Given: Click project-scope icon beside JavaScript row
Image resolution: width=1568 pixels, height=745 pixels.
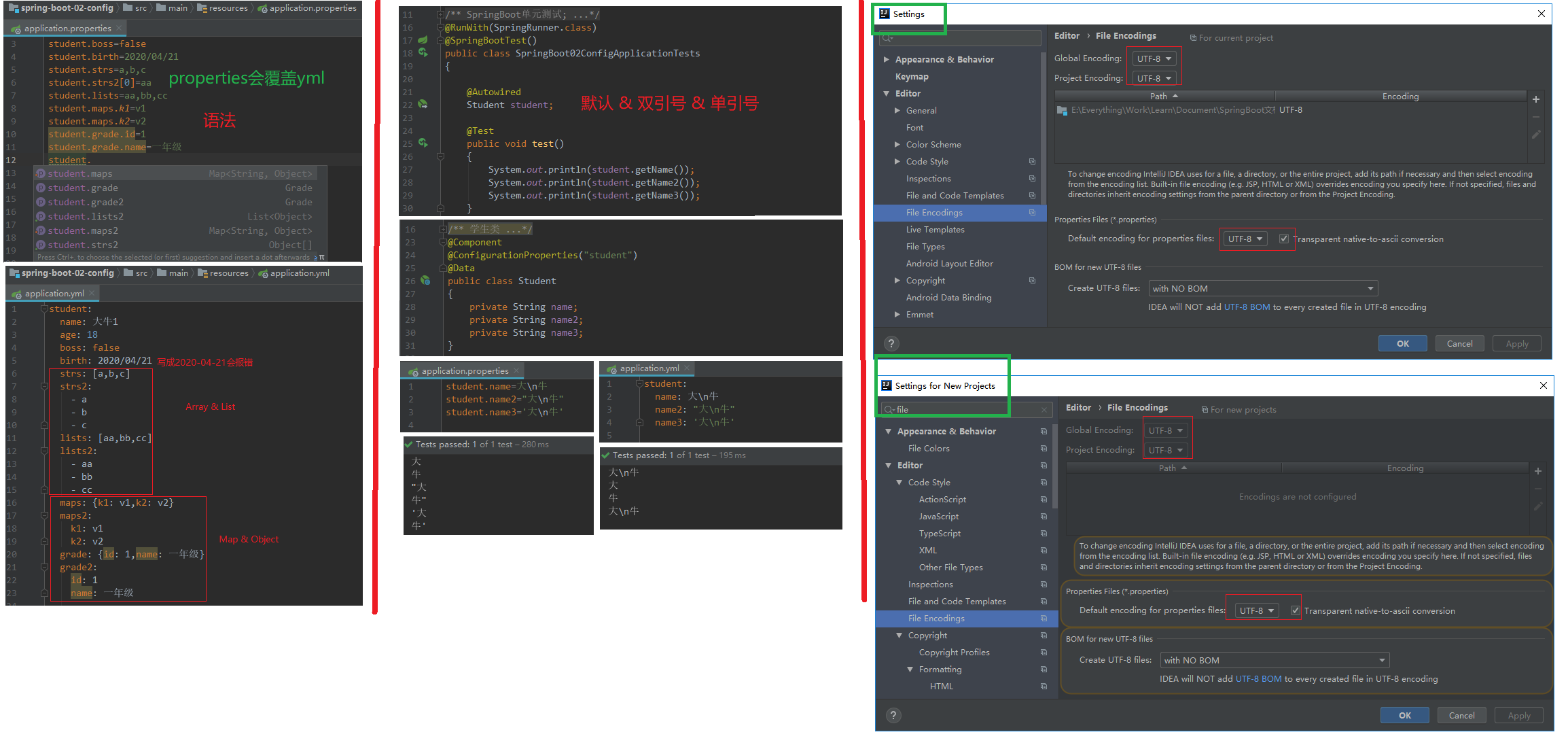Looking at the screenshot, I should 1044,517.
